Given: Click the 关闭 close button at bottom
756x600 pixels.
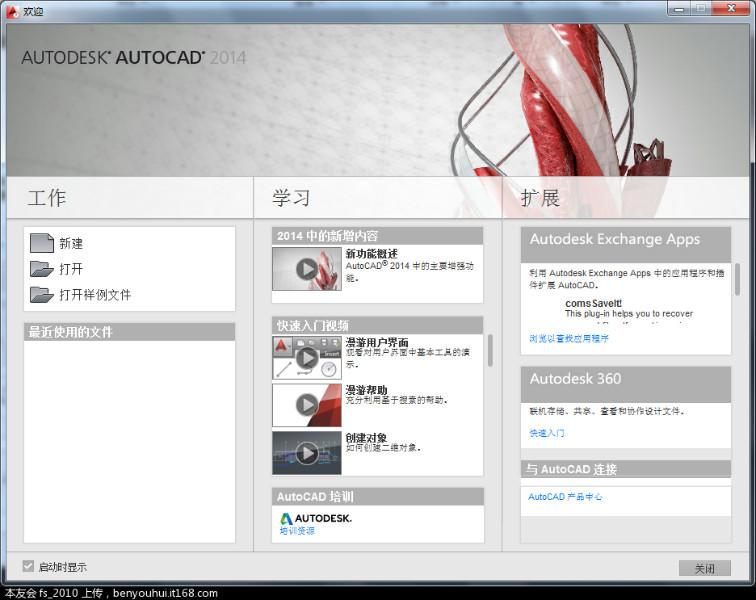Looking at the screenshot, I should [x=704, y=568].
